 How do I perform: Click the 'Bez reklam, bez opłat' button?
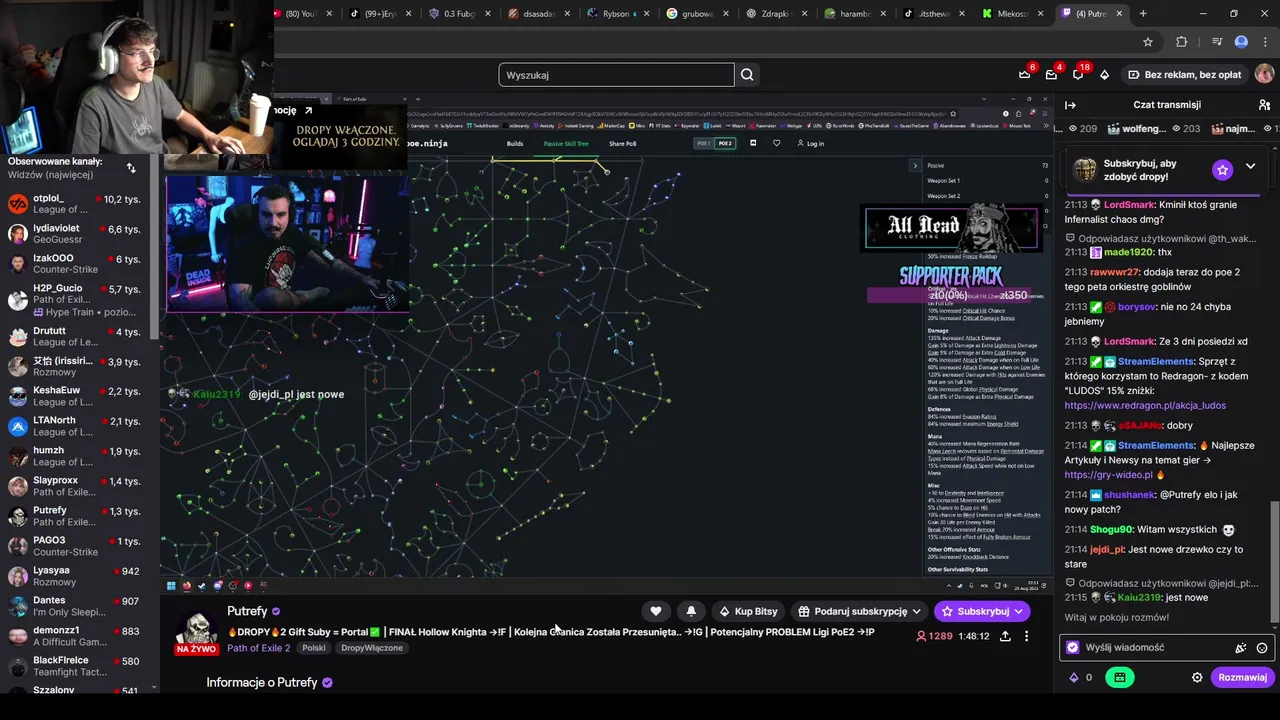[x=1184, y=74]
